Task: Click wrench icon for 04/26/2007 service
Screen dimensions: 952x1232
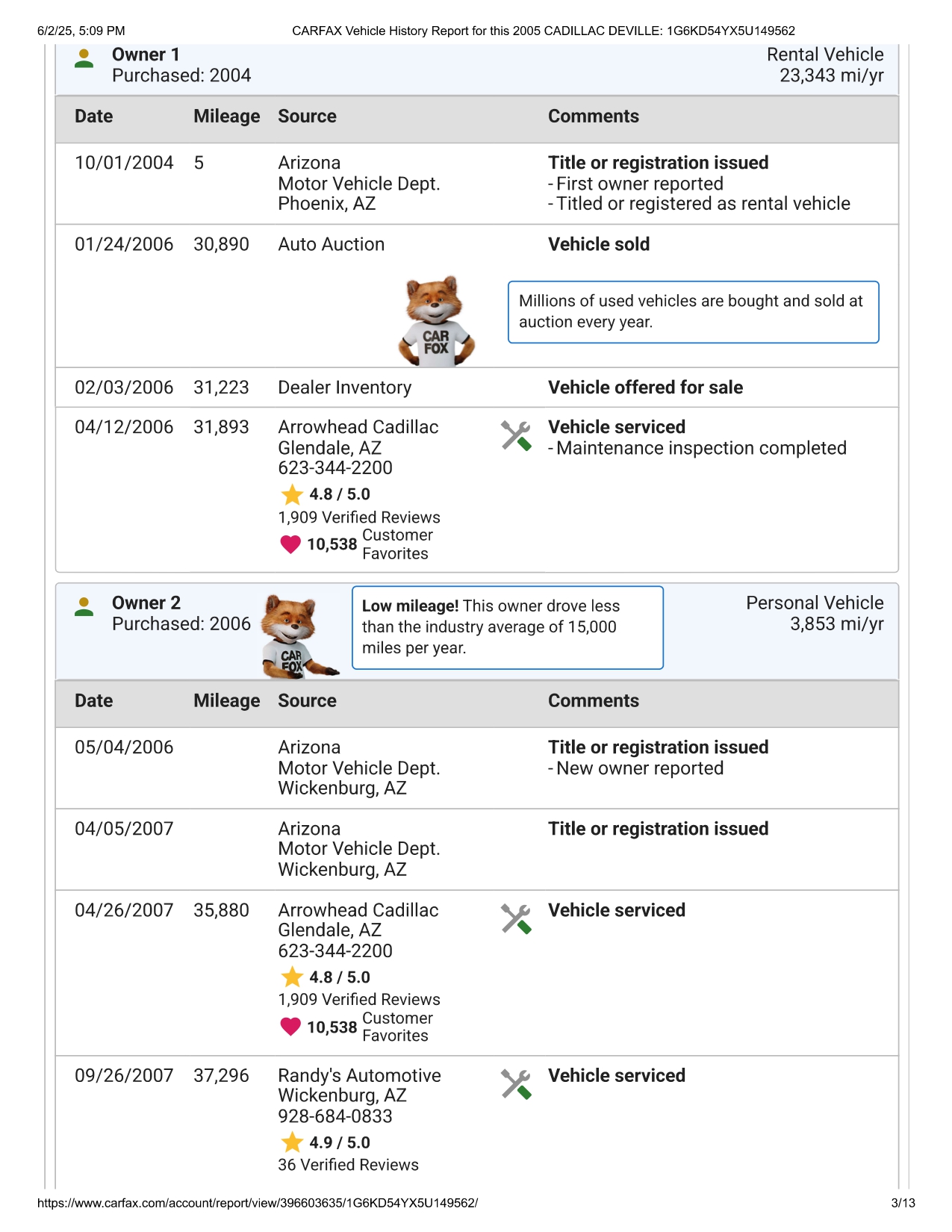Action: click(x=515, y=919)
